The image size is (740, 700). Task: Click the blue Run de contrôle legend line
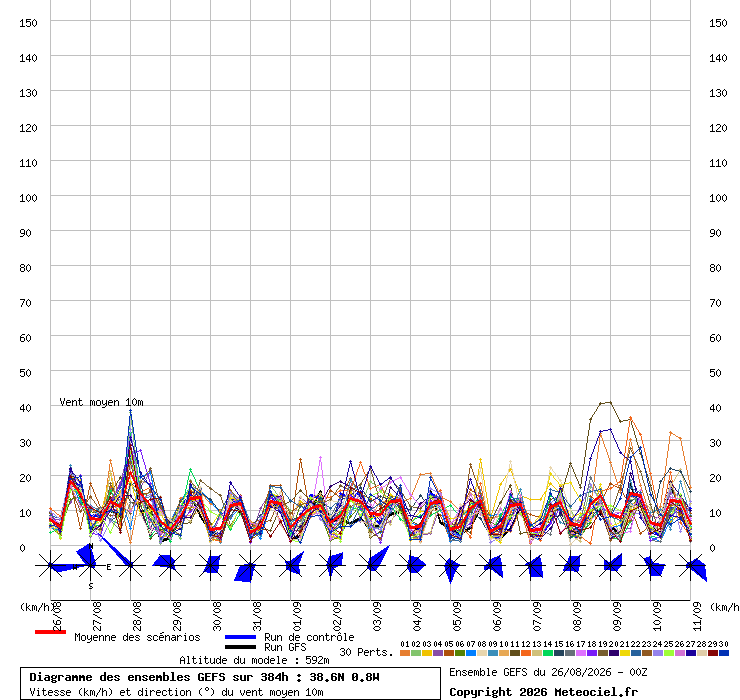pyautogui.click(x=240, y=637)
